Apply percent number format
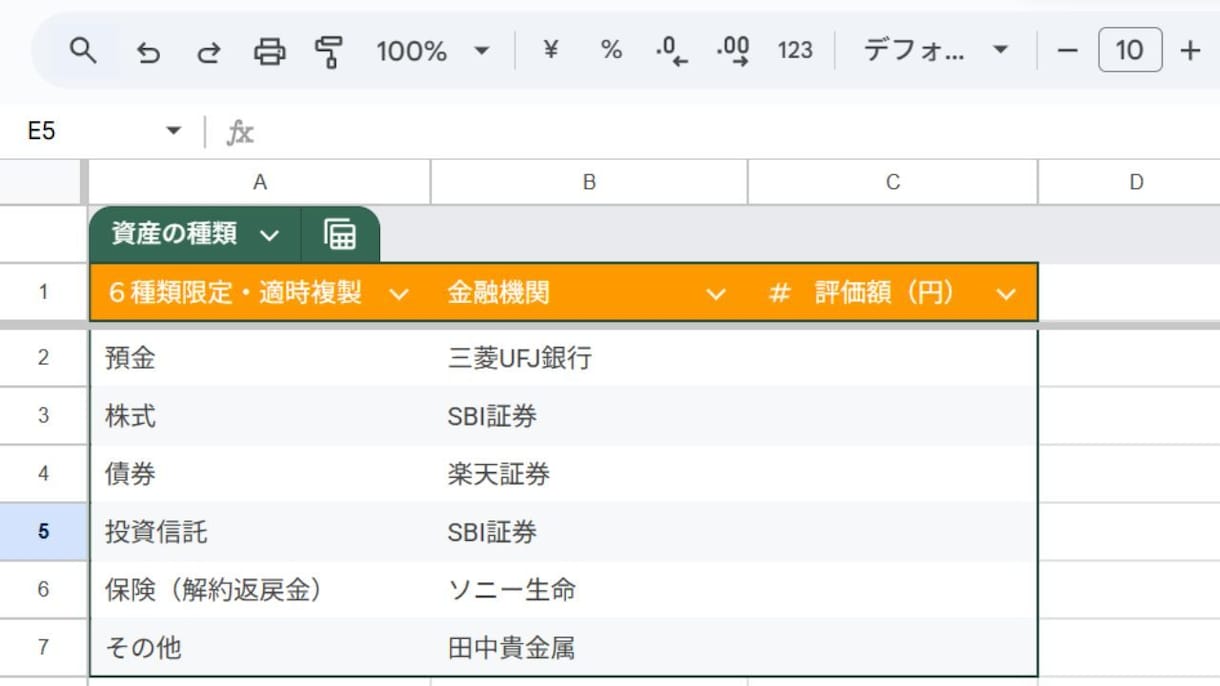 (611, 50)
